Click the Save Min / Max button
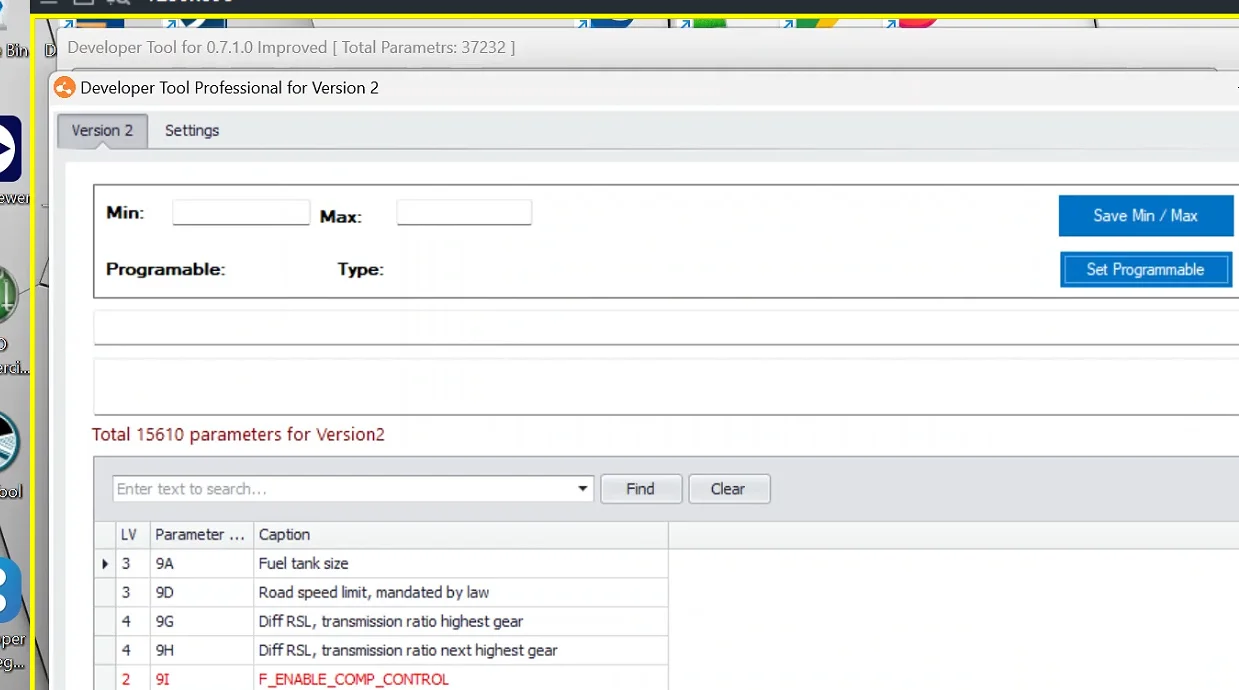Image resolution: width=1239 pixels, height=690 pixels. [1145, 215]
